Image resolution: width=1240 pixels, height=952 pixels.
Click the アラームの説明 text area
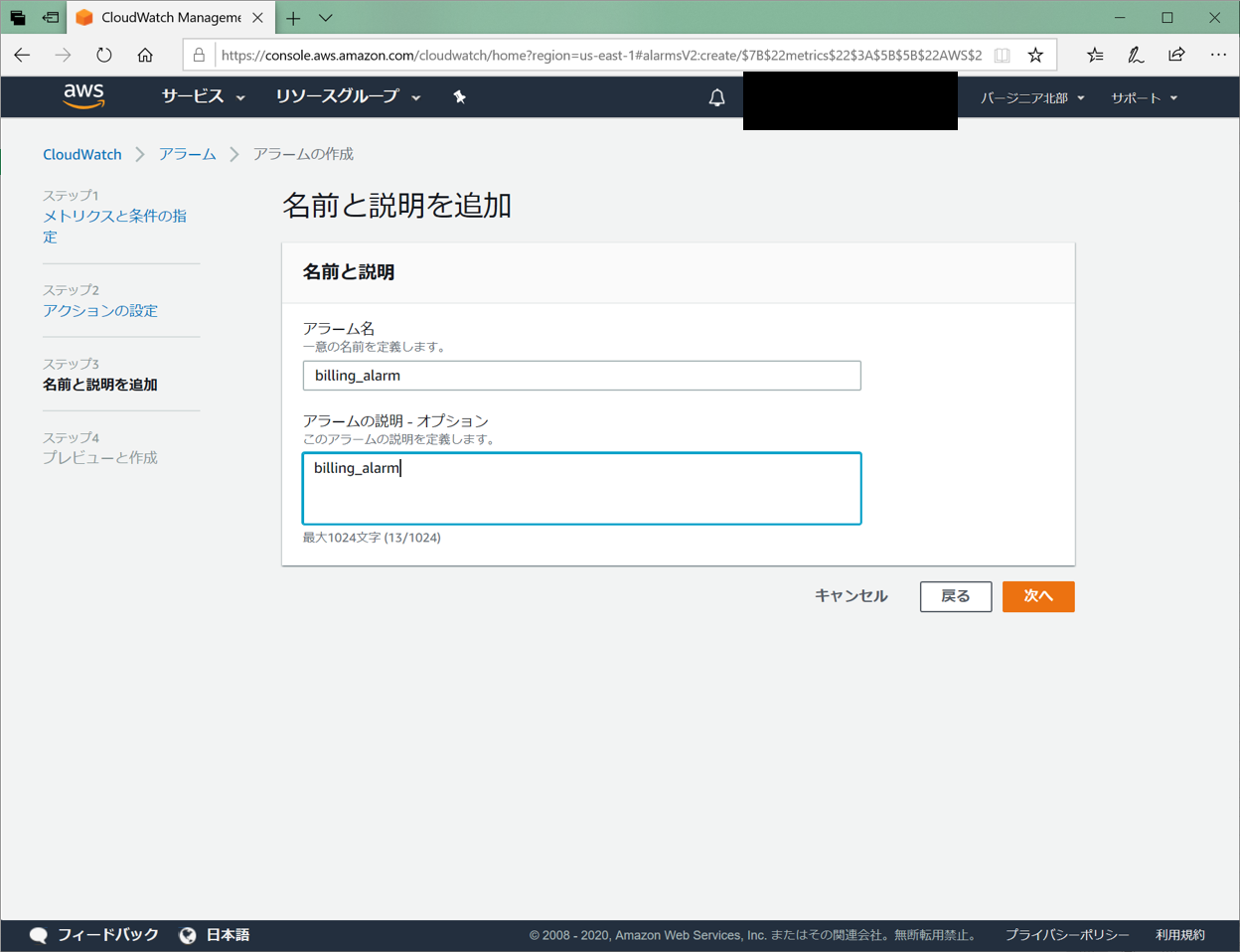581,488
